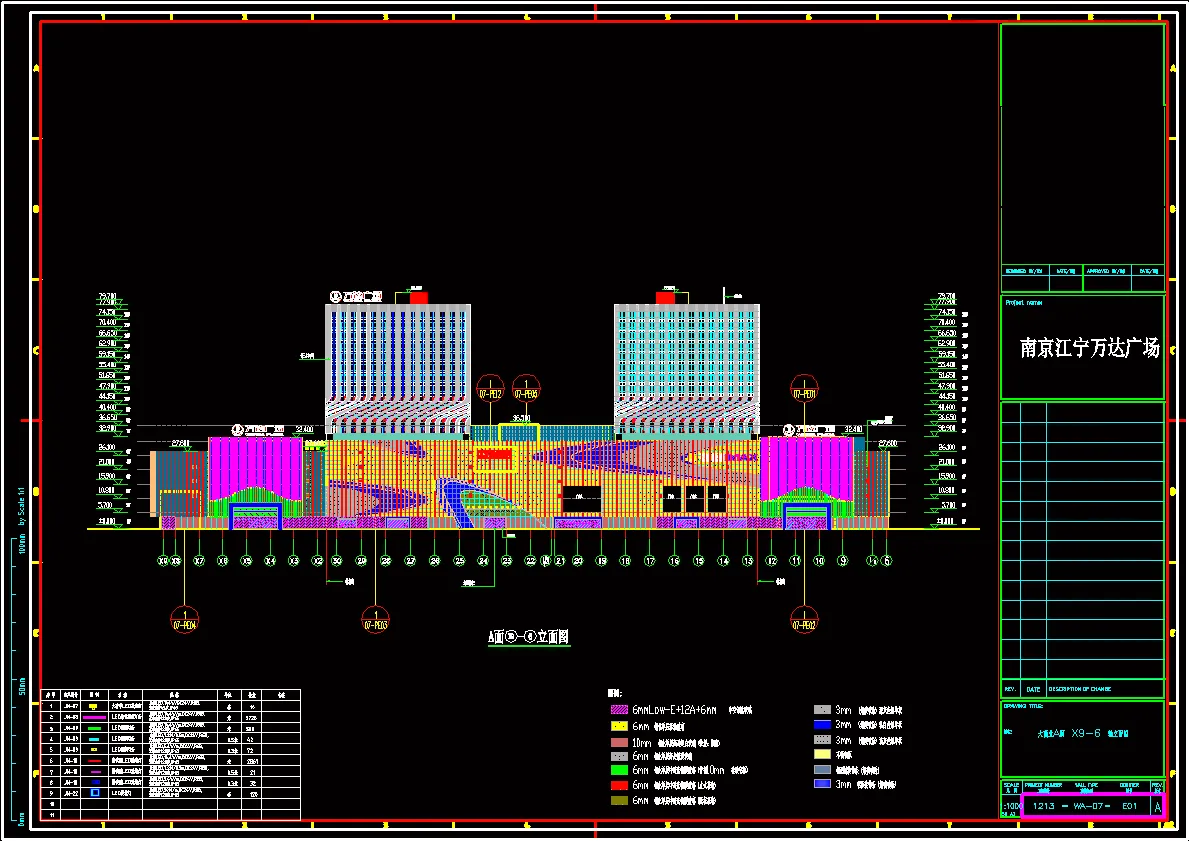Click grid axis bubble 15
Image resolution: width=1189 pixels, height=841 pixels.
698,561
